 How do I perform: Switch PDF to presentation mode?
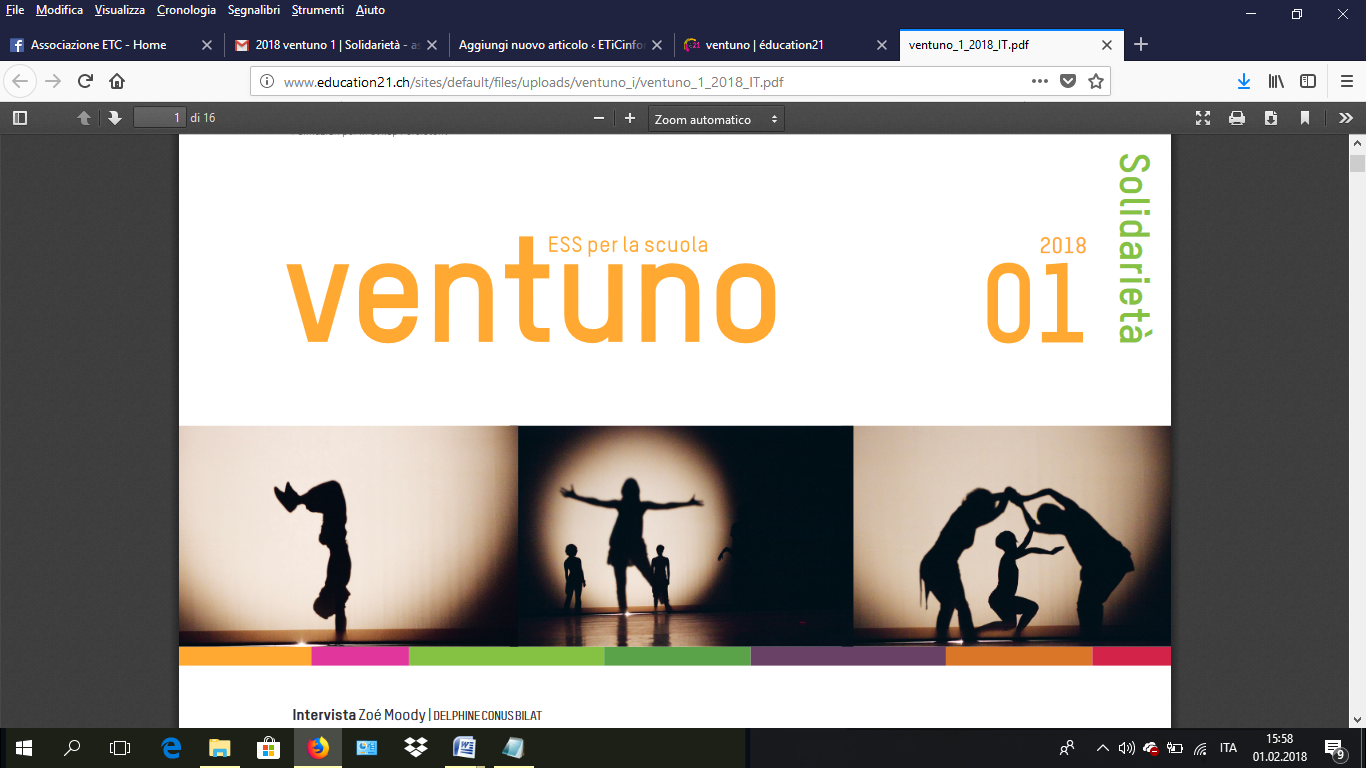(1204, 118)
